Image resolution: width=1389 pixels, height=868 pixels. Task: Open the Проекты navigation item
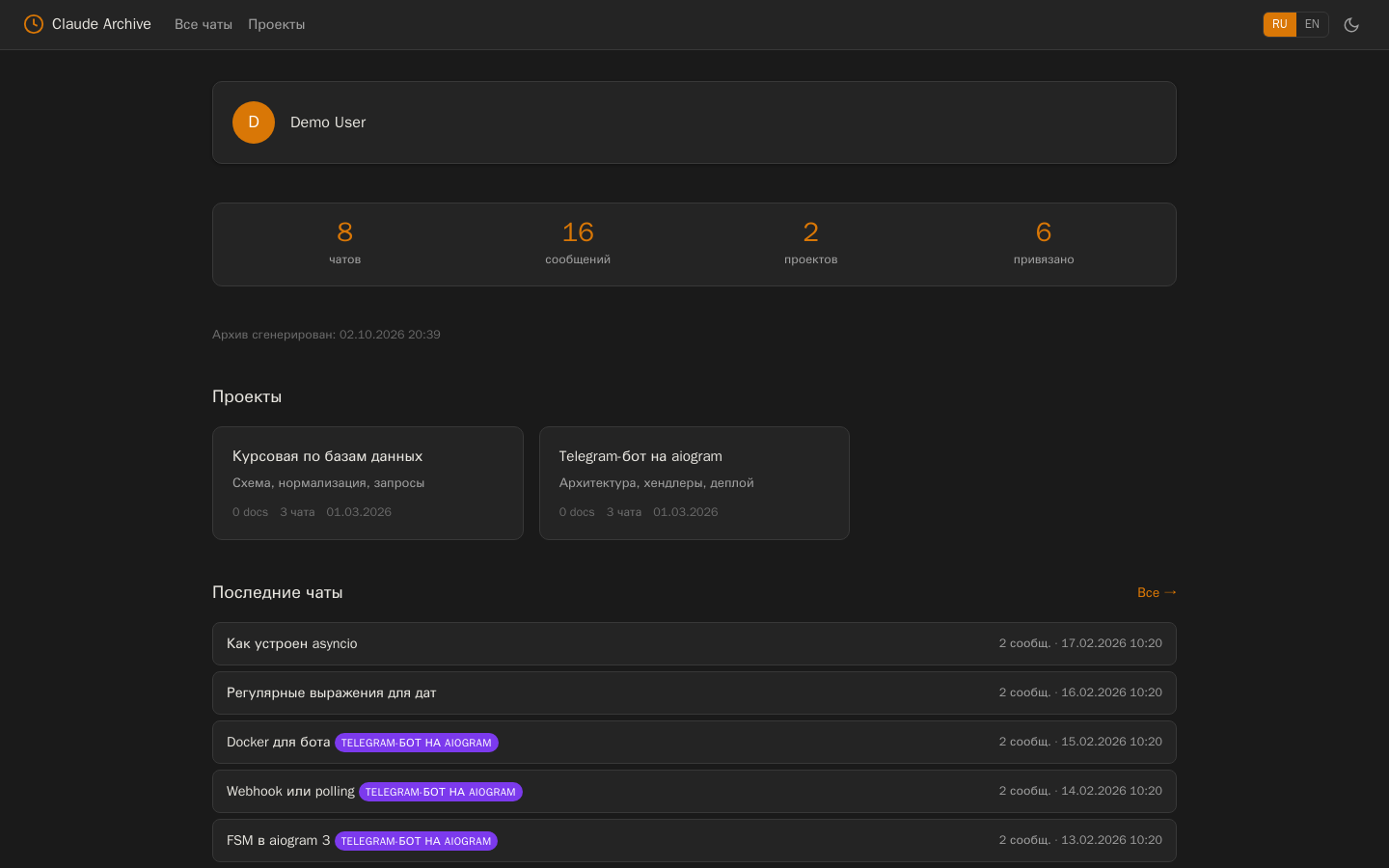[x=276, y=24]
